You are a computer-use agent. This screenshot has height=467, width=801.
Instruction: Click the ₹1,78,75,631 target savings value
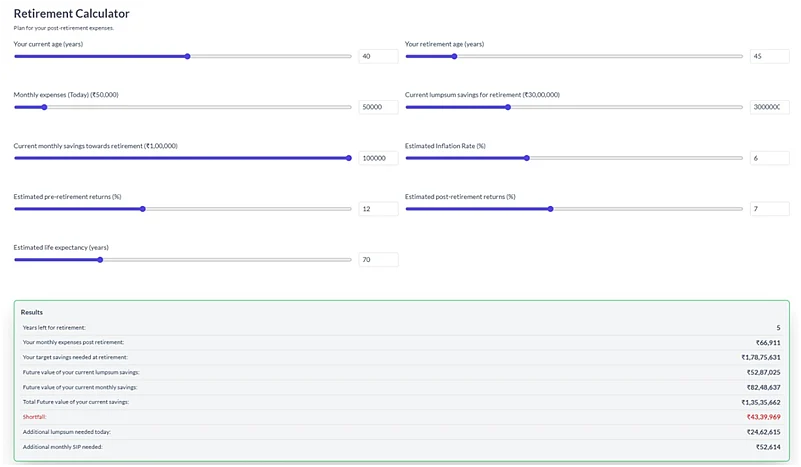click(761, 357)
